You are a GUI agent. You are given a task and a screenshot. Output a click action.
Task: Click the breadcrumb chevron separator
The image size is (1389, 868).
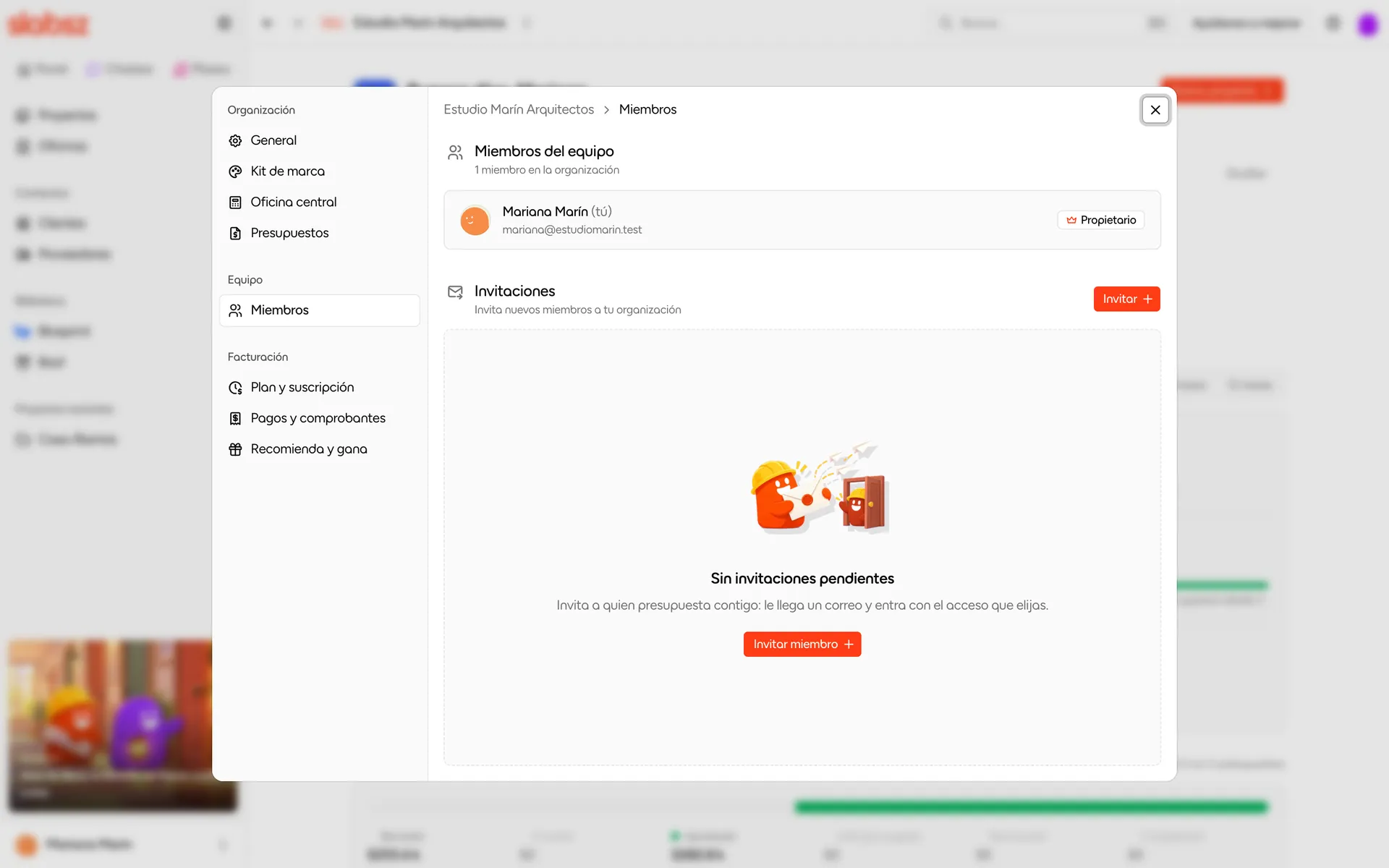606,110
